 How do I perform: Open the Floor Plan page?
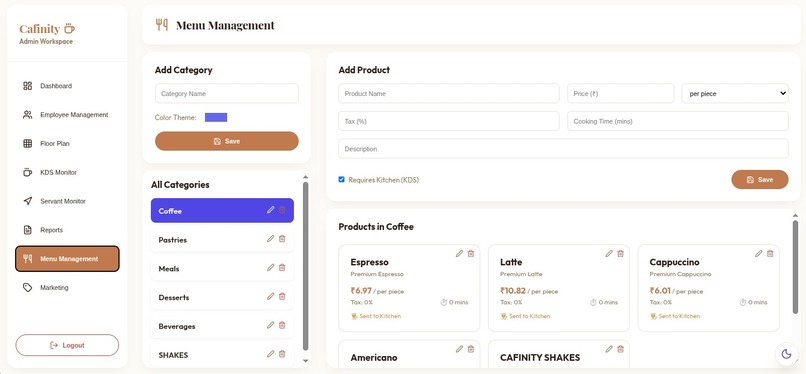point(67,143)
